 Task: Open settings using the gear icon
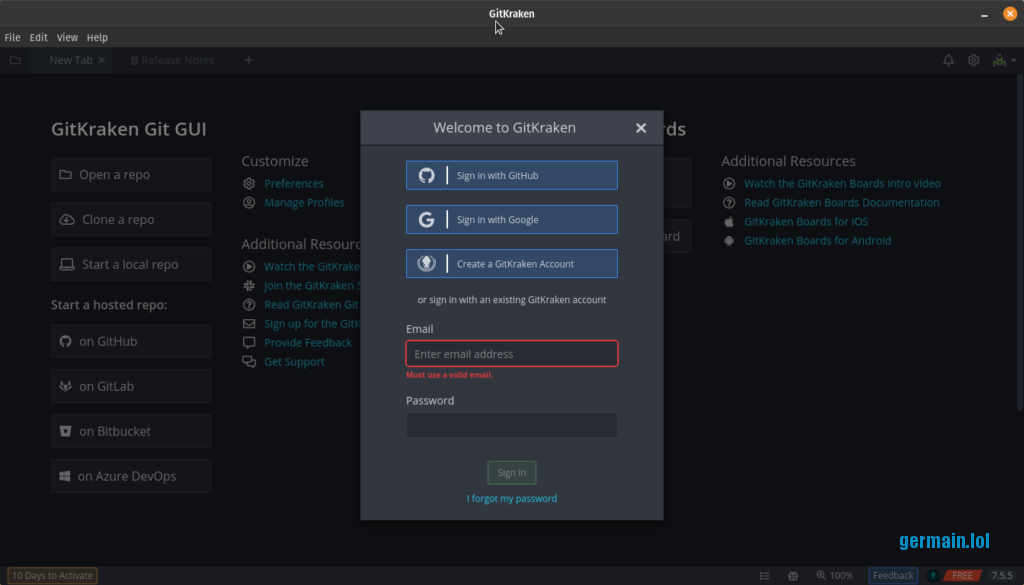(x=973, y=60)
